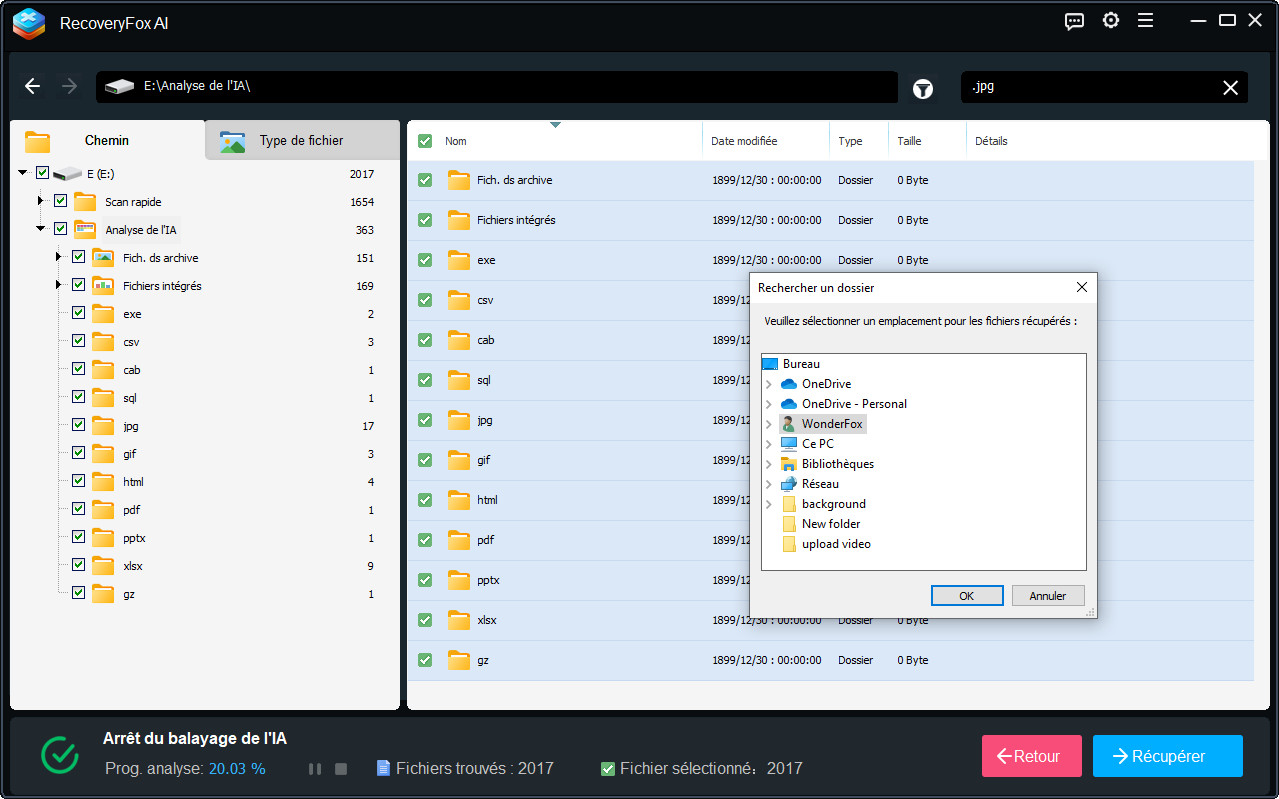This screenshot has height=799, width=1279.
Task: Select the jpg folder icon in file list
Action: [x=459, y=420]
